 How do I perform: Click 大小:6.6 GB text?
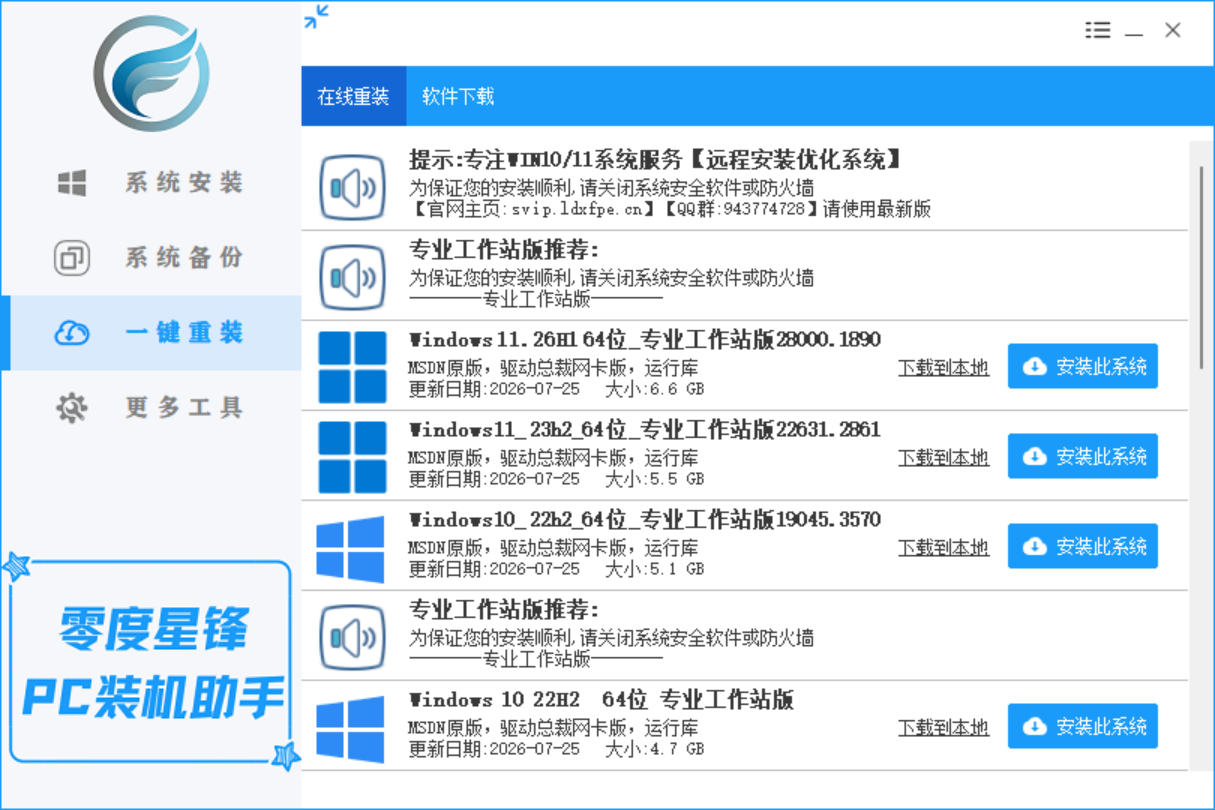coord(654,389)
